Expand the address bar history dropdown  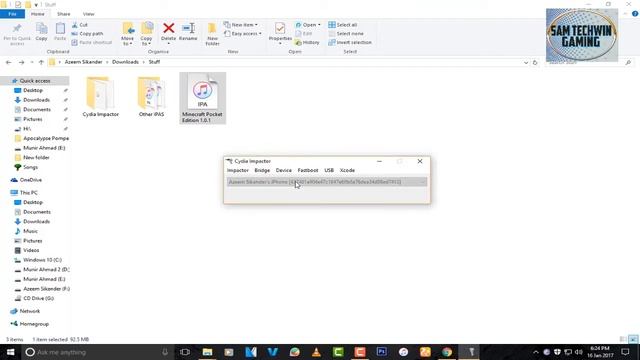point(526,62)
